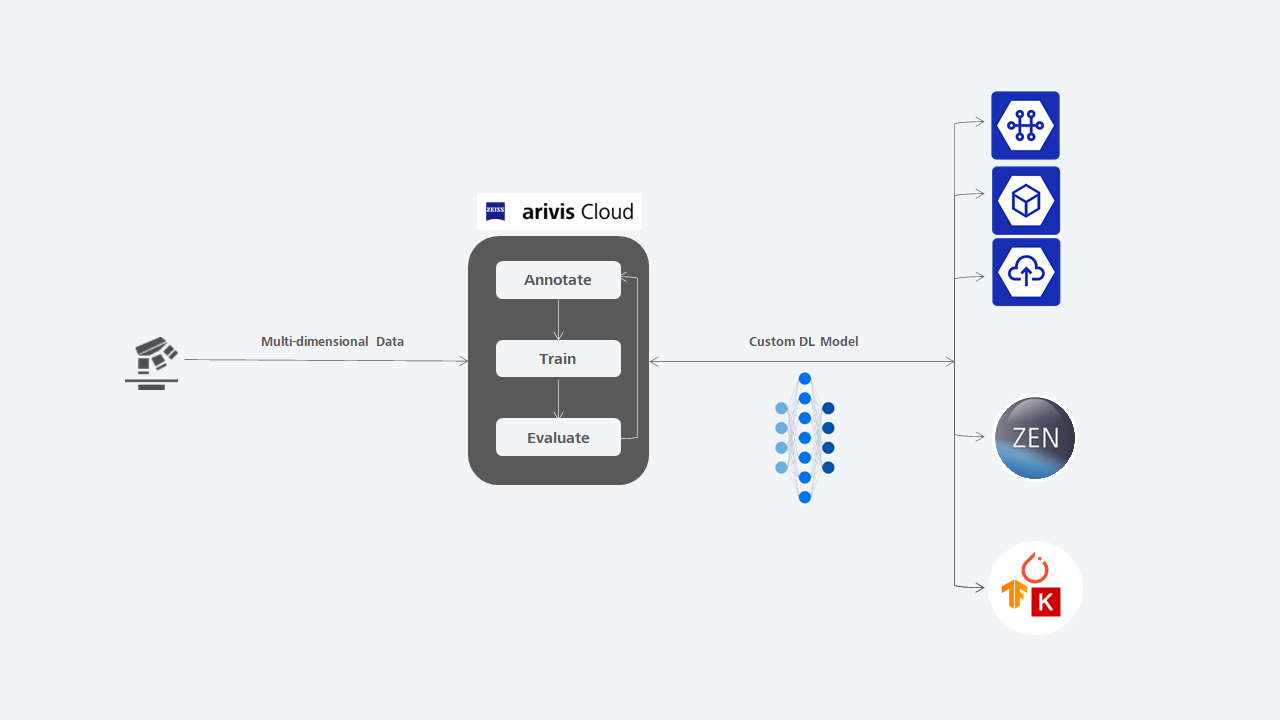Click the ZEISS logo badge
The height and width of the screenshot is (720, 1280).
coord(495,211)
